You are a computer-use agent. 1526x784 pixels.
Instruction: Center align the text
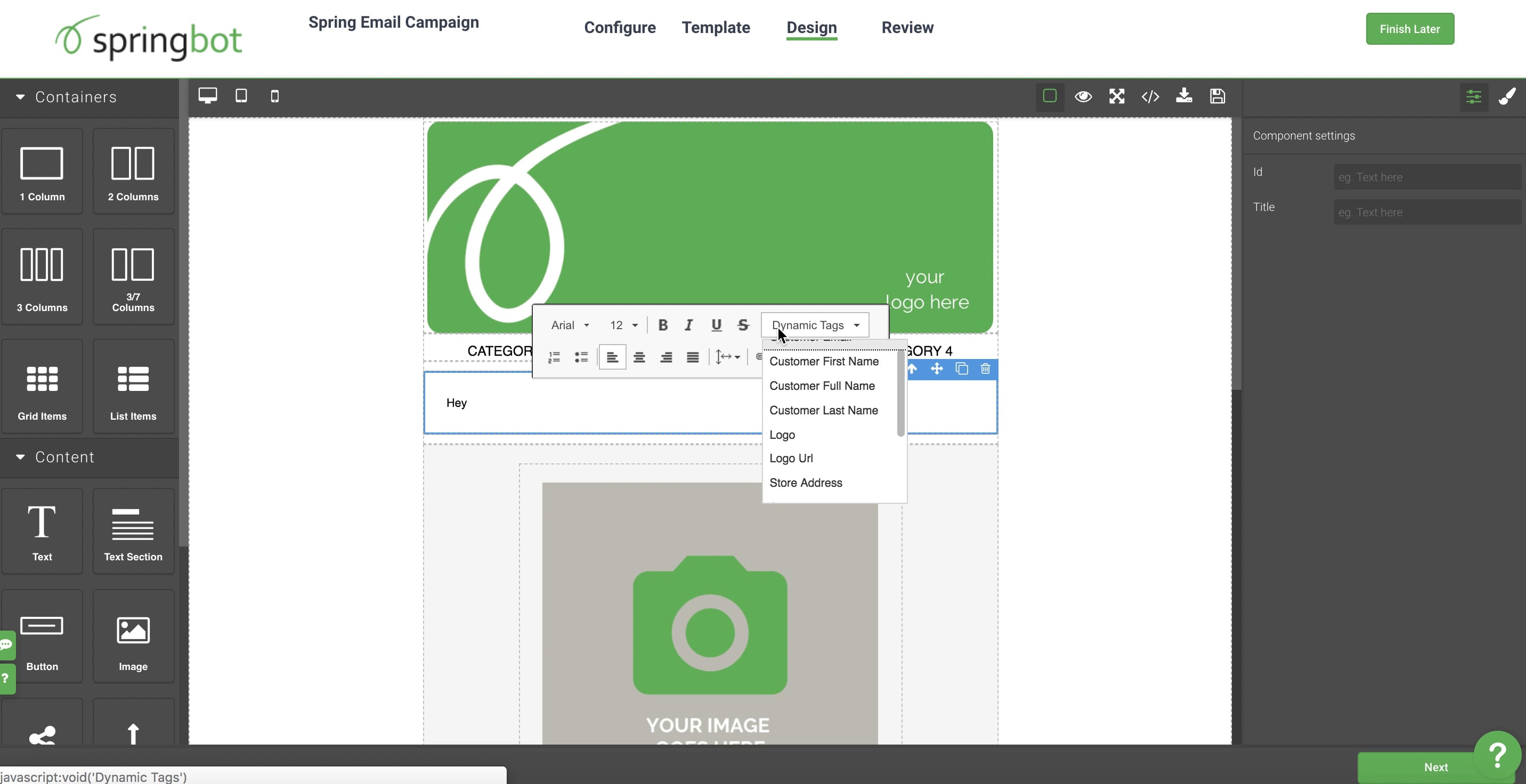pyautogui.click(x=639, y=357)
